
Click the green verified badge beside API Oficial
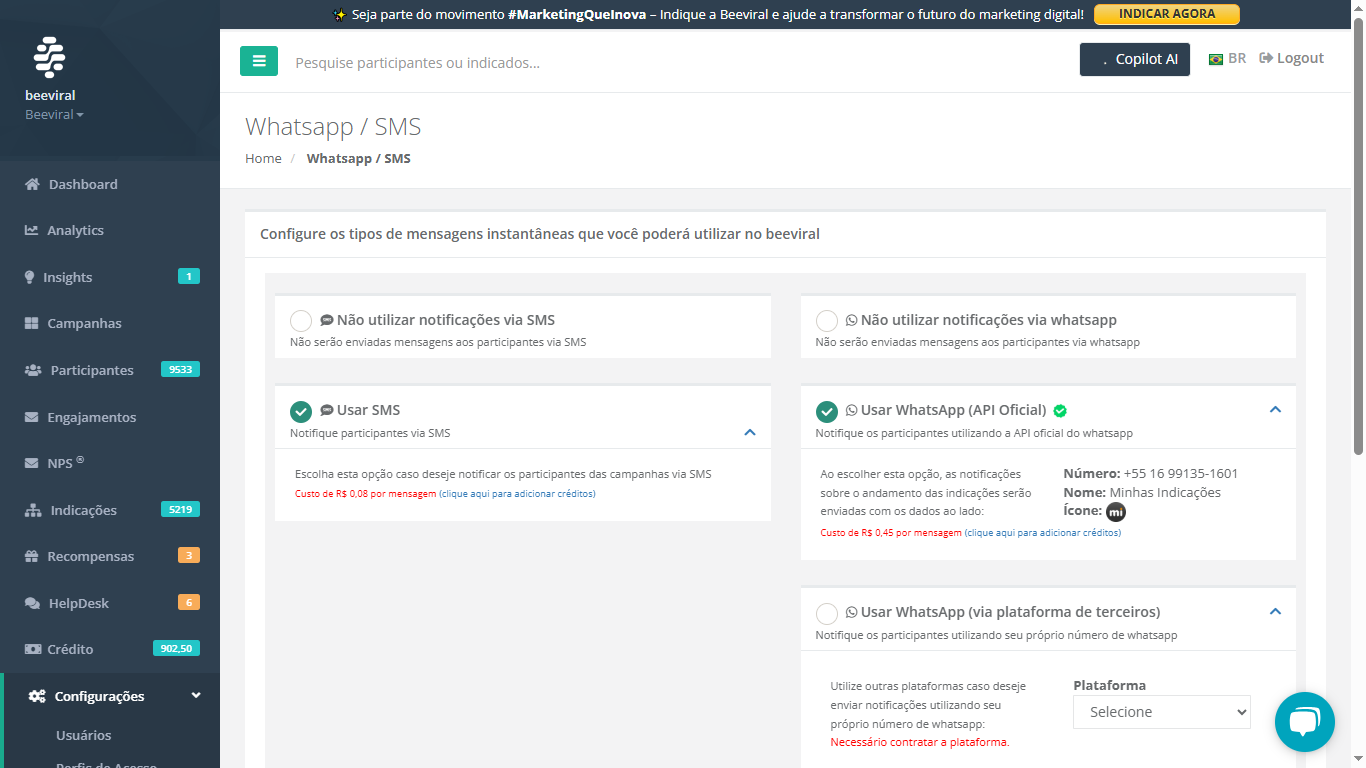pos(1060,410)
